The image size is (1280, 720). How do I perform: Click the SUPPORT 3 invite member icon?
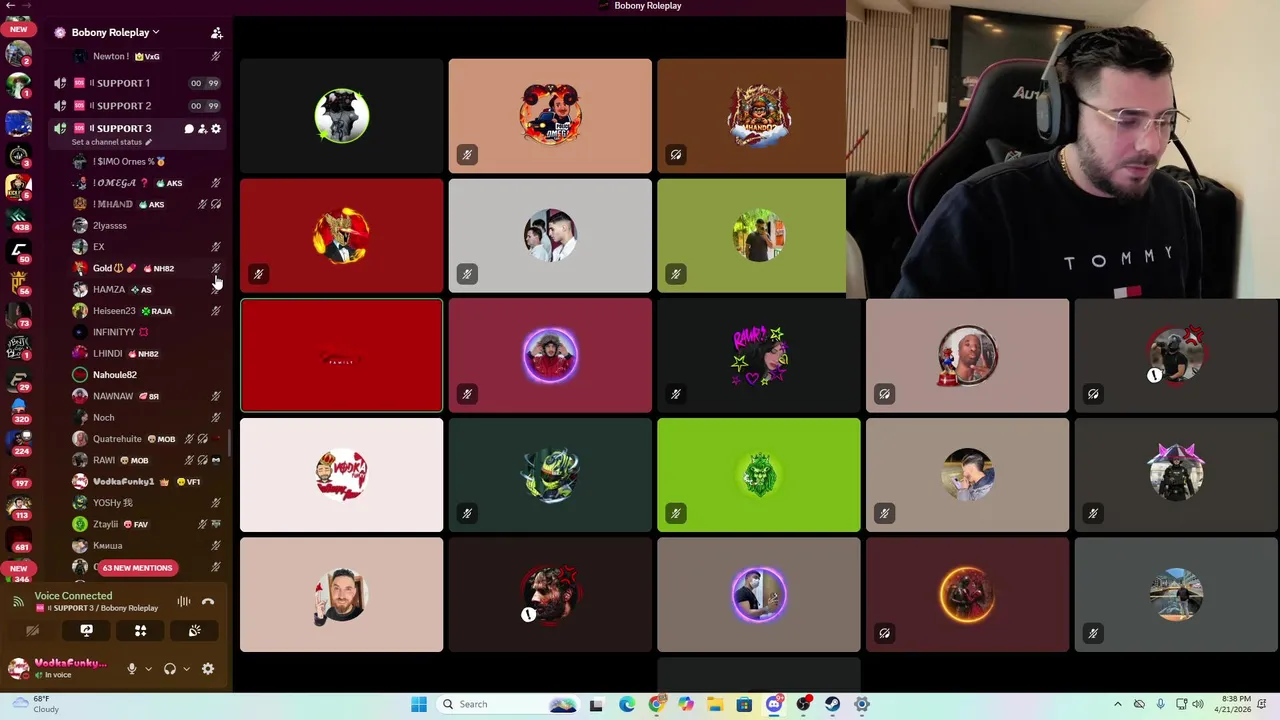[x=202, y=128]
